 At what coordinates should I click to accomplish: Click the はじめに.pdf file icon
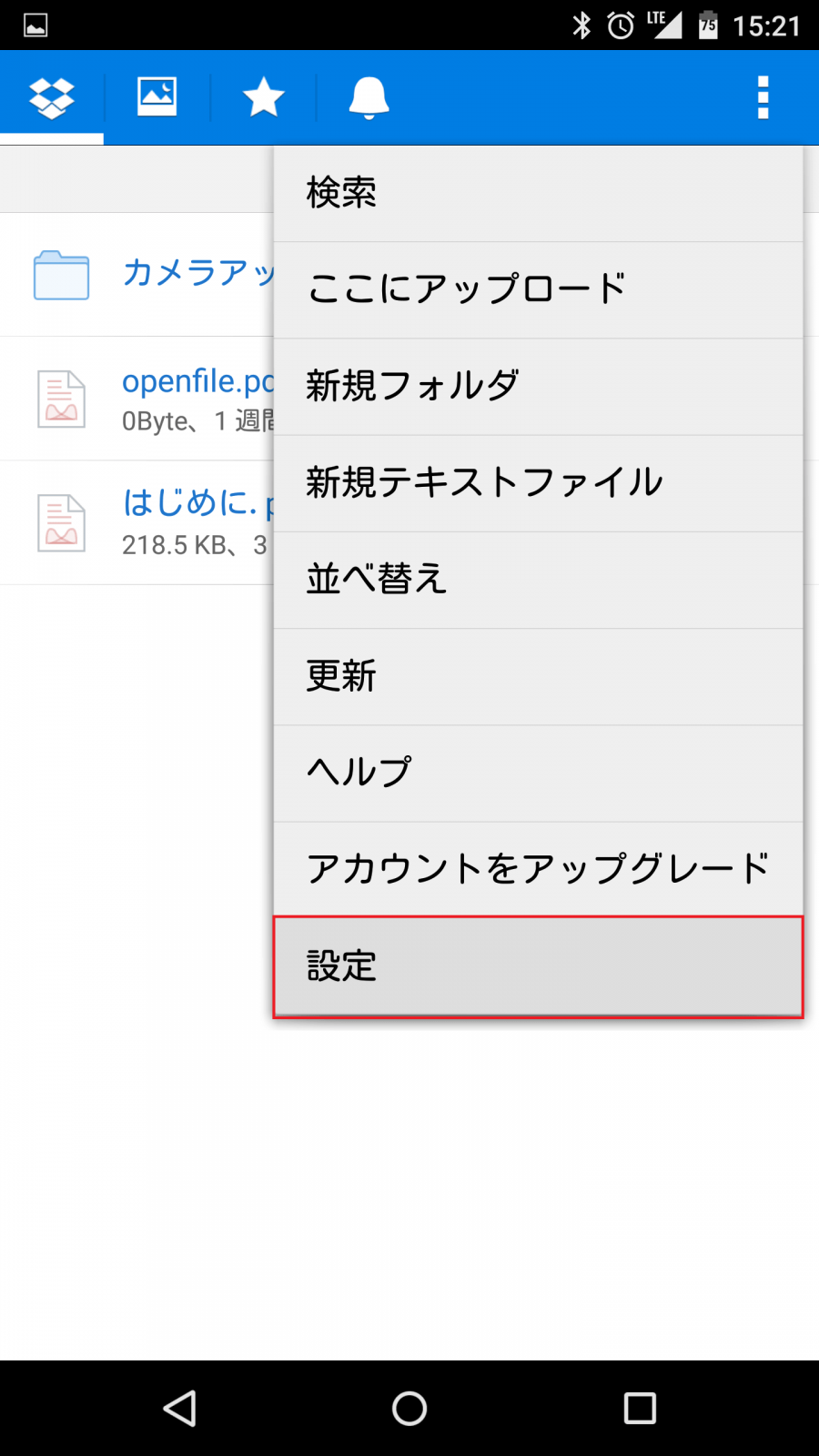[x=59, y=522]
